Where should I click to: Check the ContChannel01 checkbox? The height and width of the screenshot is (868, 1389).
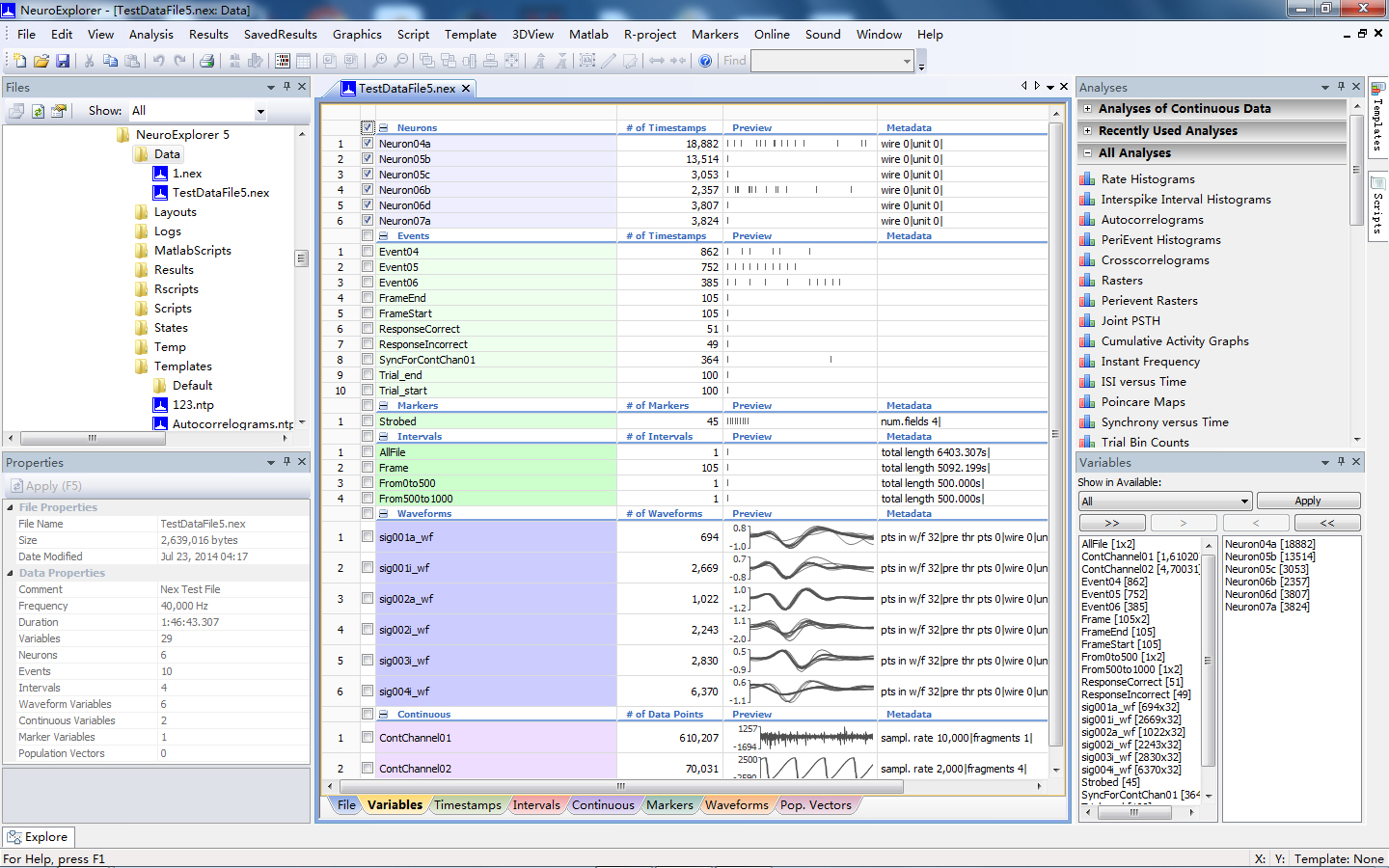(368, 738)
